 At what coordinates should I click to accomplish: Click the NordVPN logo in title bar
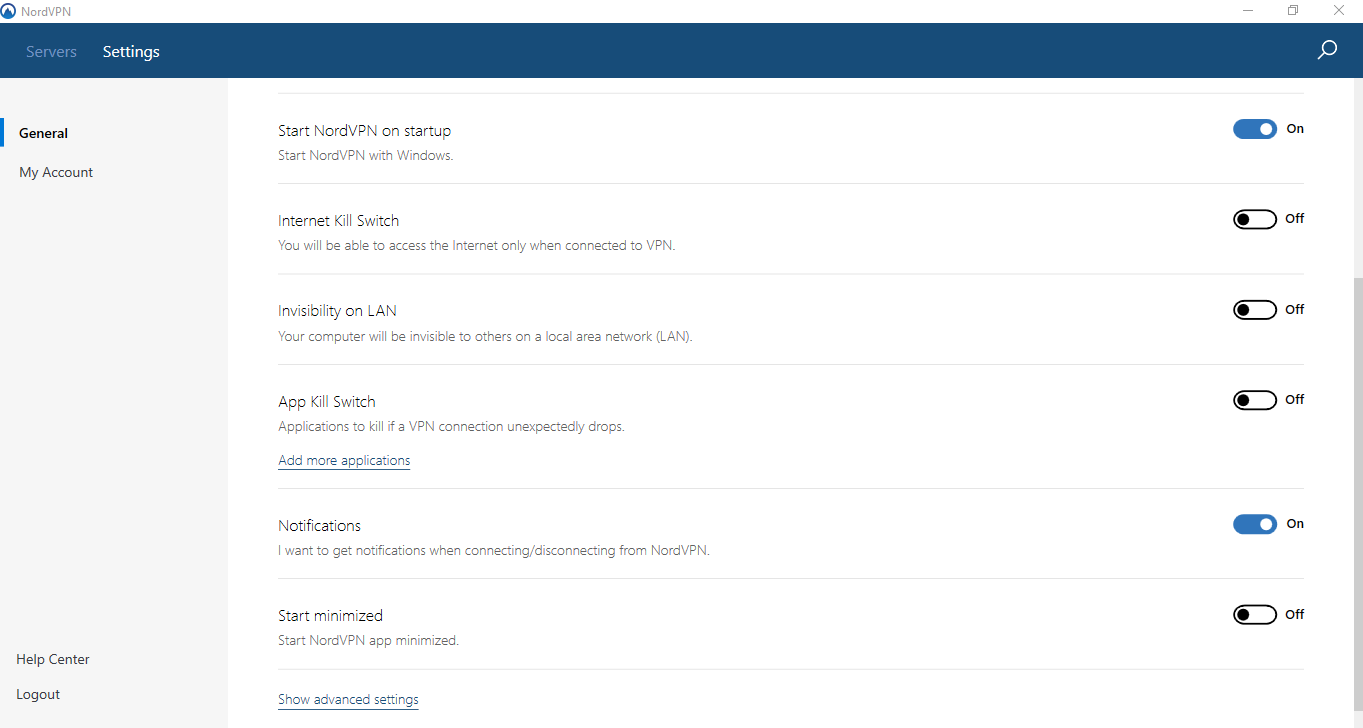coord(9,11)
